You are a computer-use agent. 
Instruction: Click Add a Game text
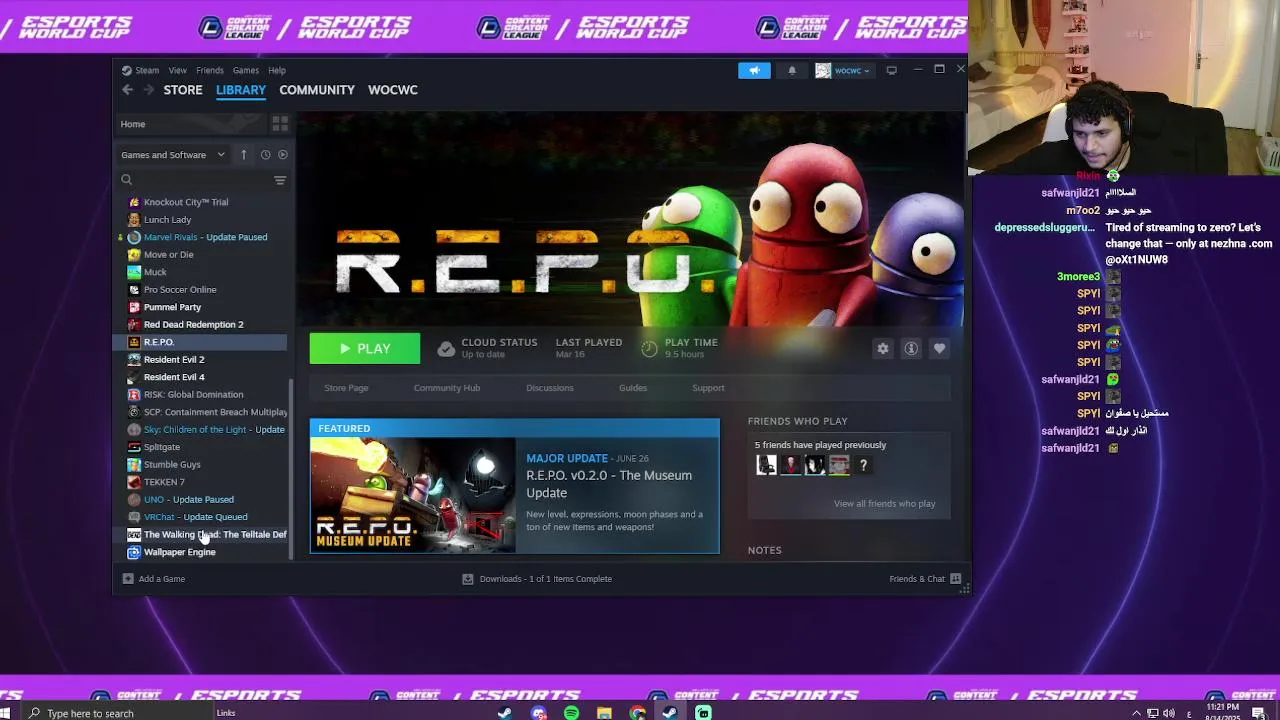(162, 579)
